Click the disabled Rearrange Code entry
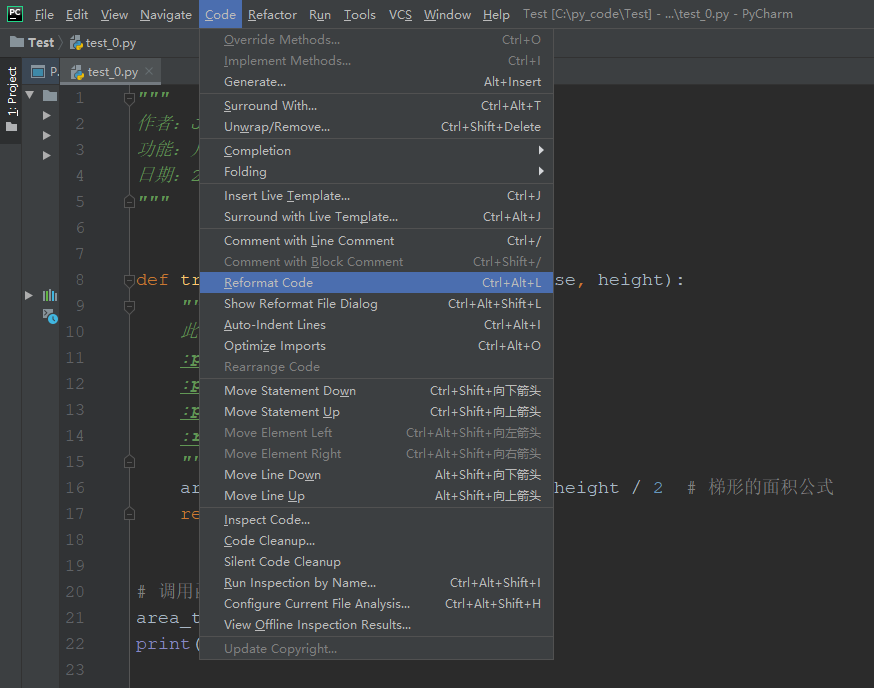The image size is (874, 688). pos(376,367)
